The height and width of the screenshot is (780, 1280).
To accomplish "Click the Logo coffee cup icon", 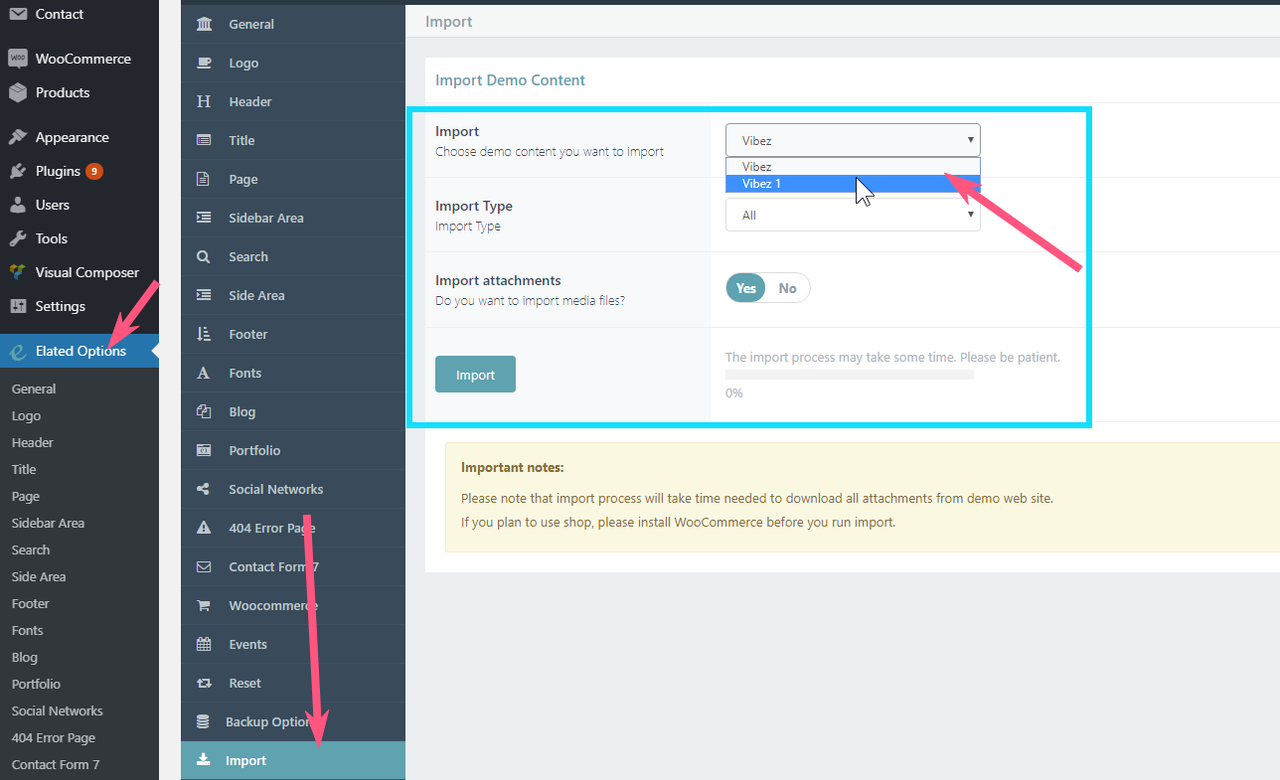I will tap(204, 63).
